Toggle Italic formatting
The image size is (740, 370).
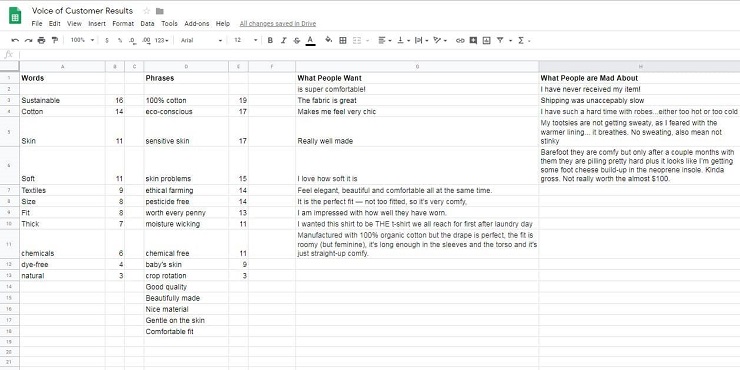[283, 41]
